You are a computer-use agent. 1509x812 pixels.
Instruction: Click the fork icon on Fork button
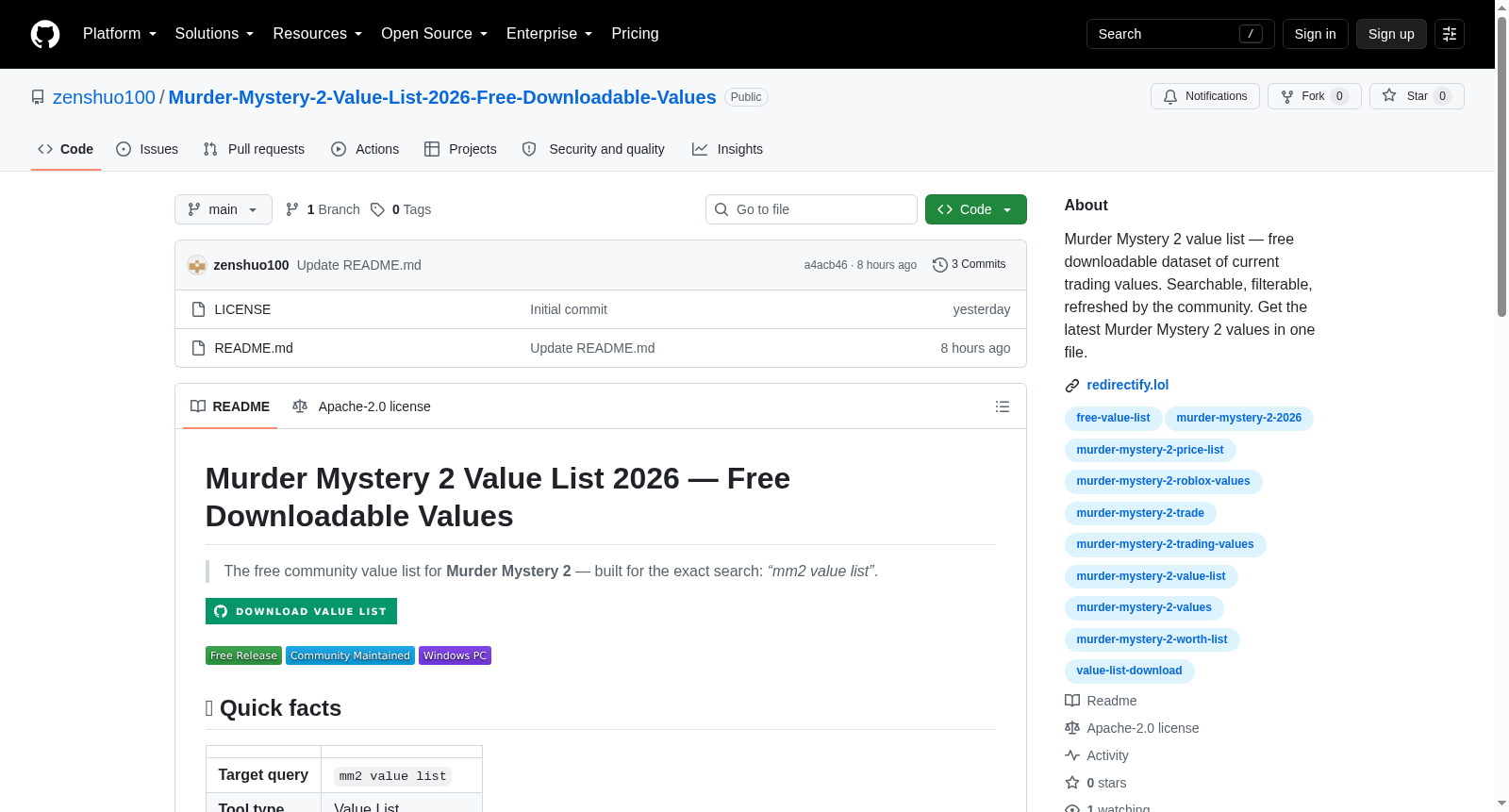click(1287, 96)
